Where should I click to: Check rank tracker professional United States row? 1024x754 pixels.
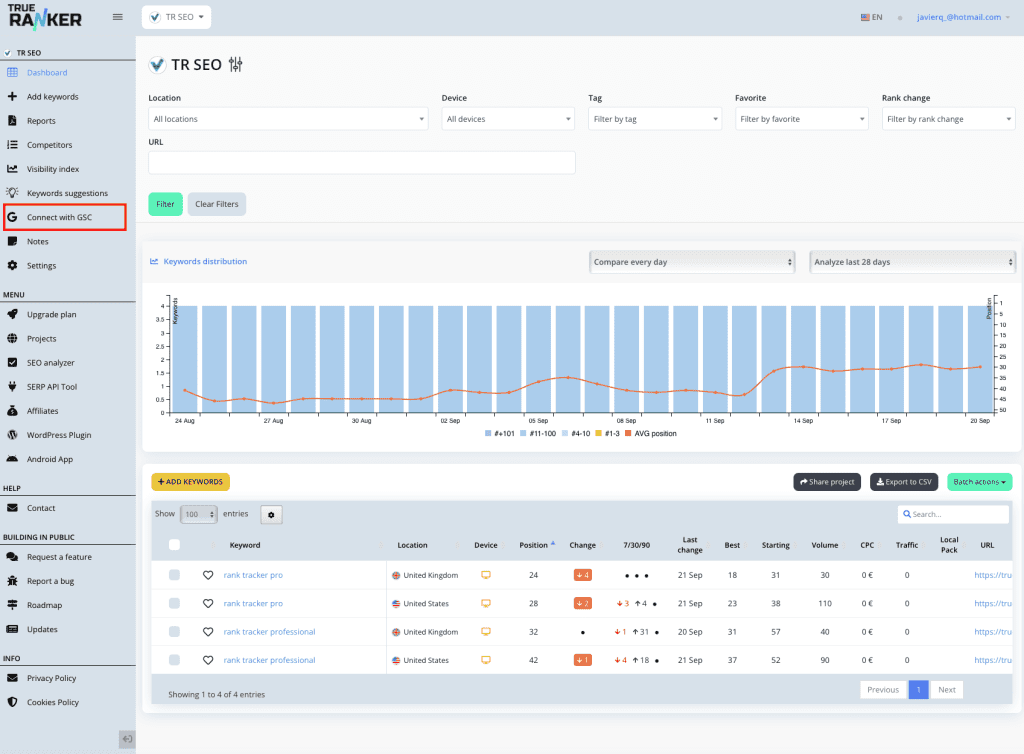(x=174, y=660)
